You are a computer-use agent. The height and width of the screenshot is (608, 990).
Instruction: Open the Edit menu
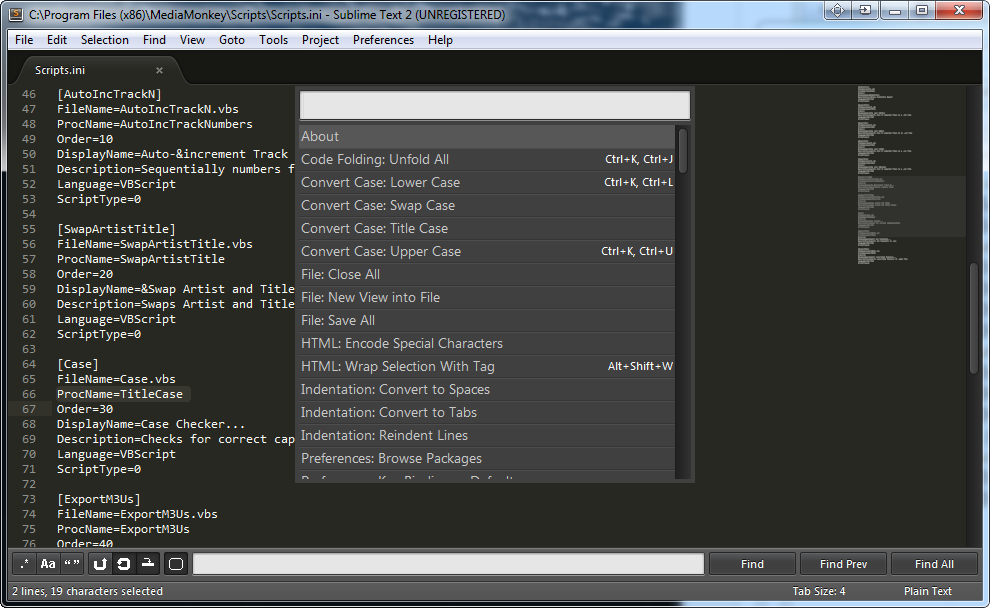point(57,40)
